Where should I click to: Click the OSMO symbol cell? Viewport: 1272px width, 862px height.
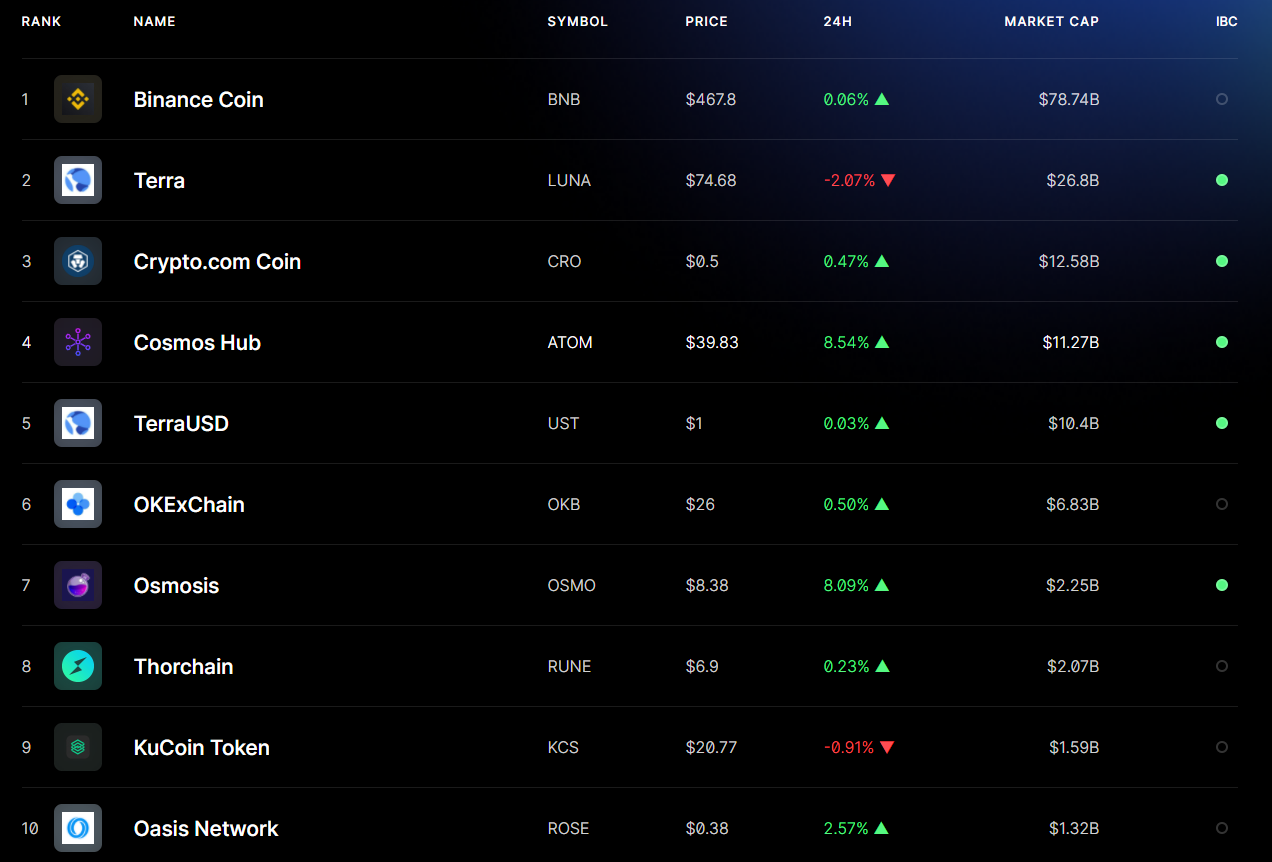tap(571, 585)
